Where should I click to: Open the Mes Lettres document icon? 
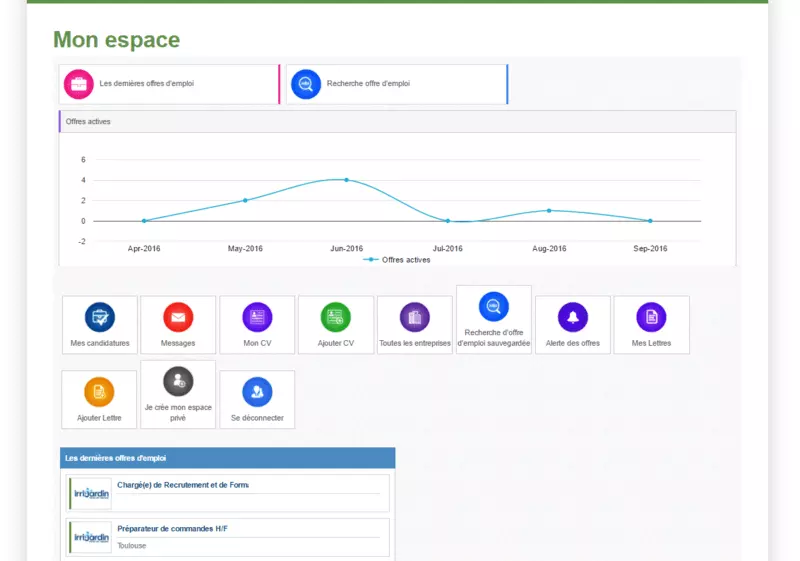pos(652,317)
